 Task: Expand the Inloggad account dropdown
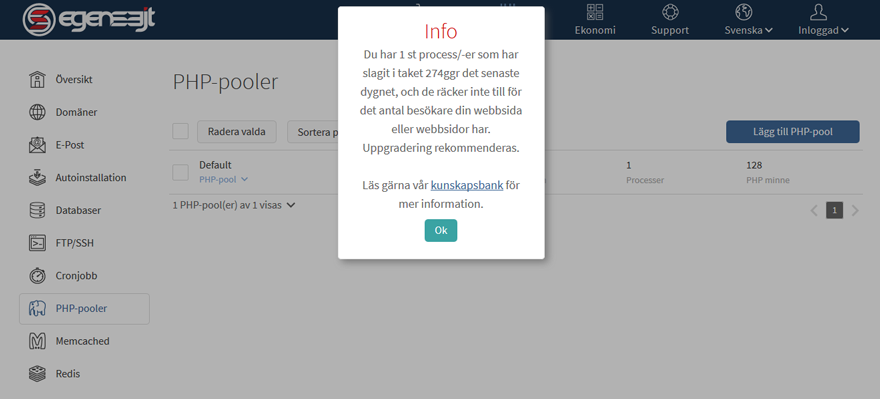click(823, 30)
